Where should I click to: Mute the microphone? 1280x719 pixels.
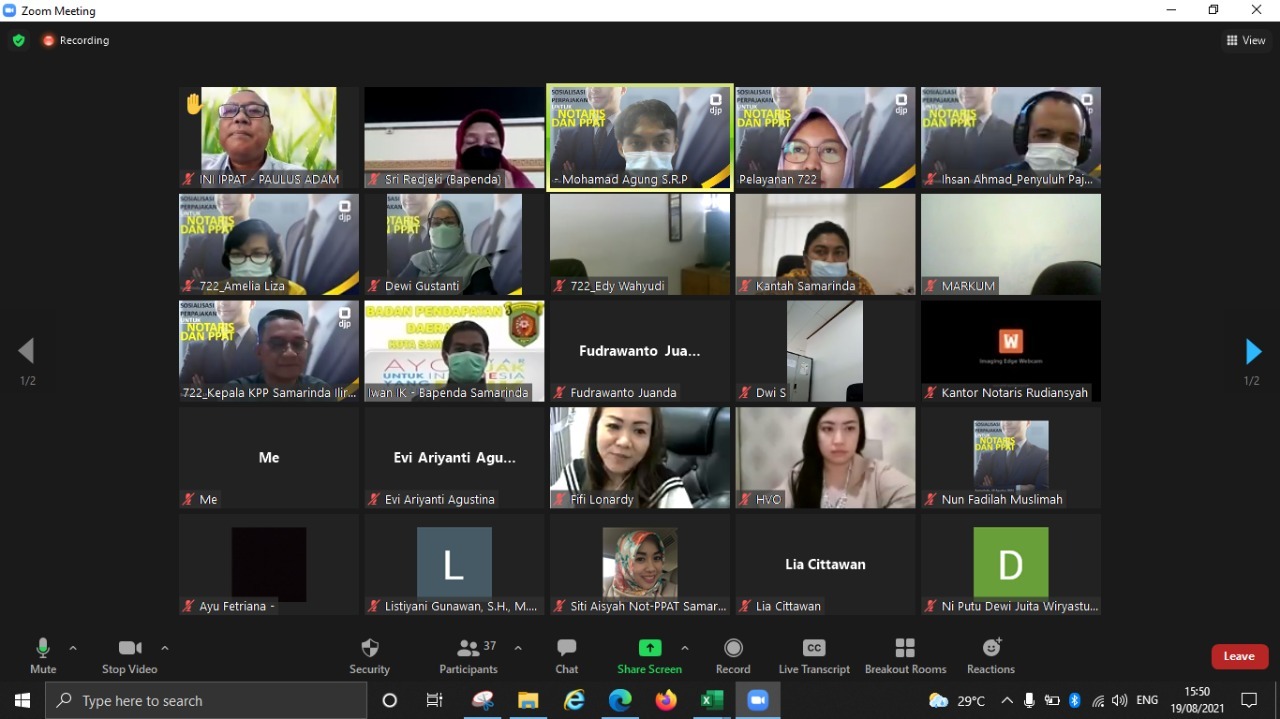coord(43,655)
